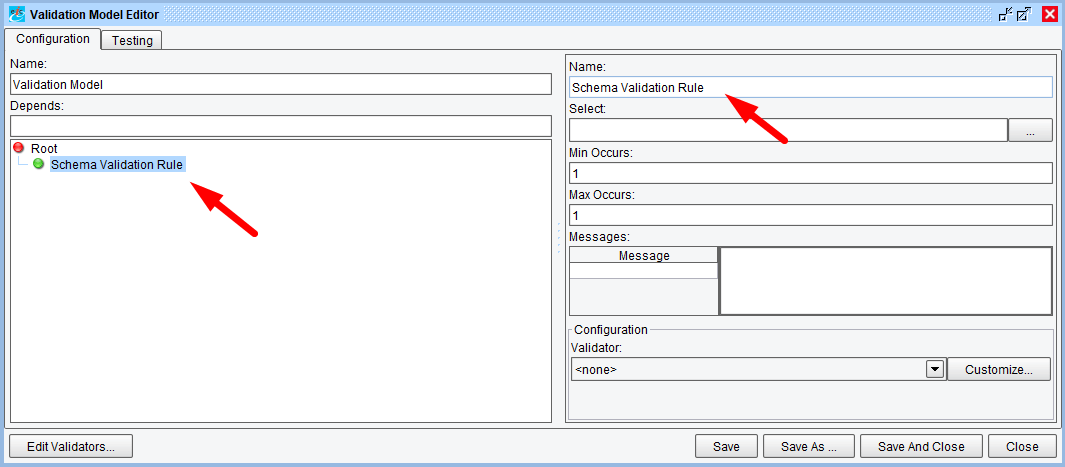This screenshot has width=1065, height=467.
Task: Click the Customize... button
Action: pos(998,370)
